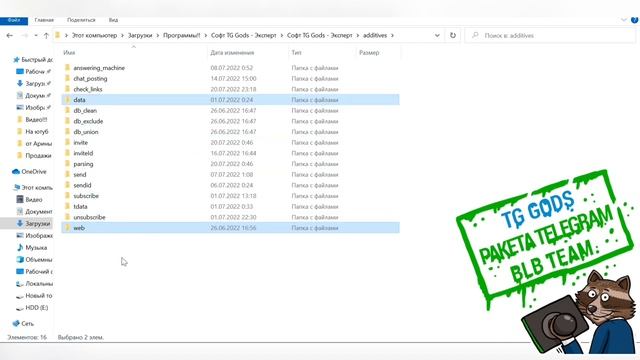Select the send folder

coord(80,174)
